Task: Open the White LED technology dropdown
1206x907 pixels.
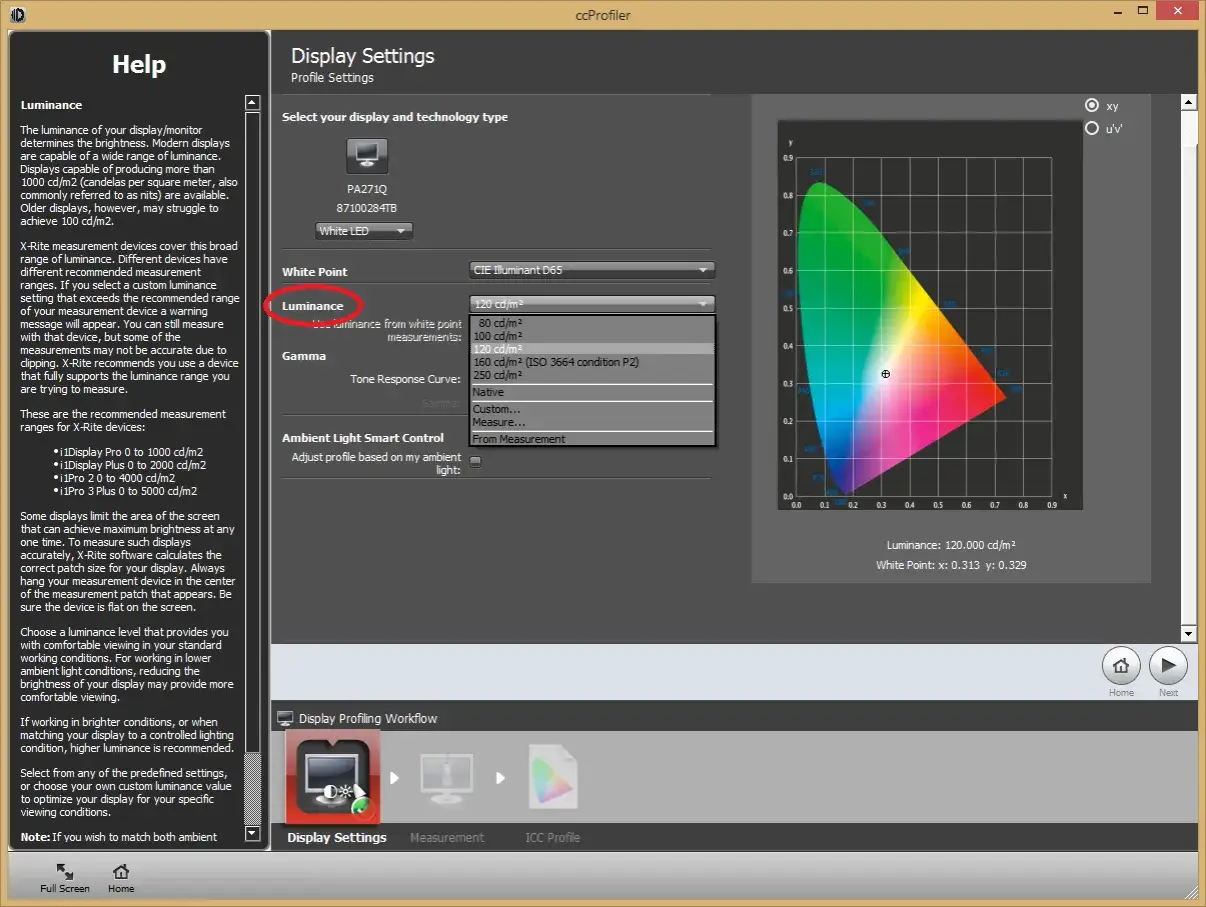Action: point(364,231)
